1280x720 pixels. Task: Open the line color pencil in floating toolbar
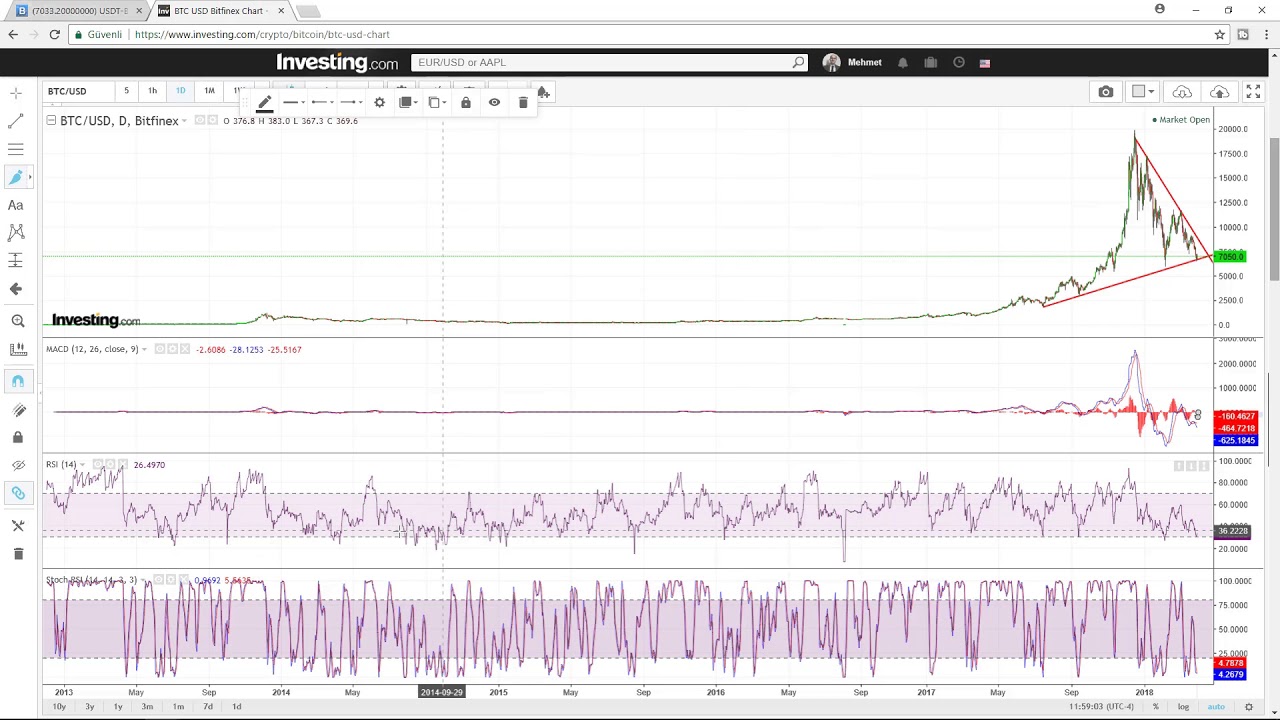264,103
